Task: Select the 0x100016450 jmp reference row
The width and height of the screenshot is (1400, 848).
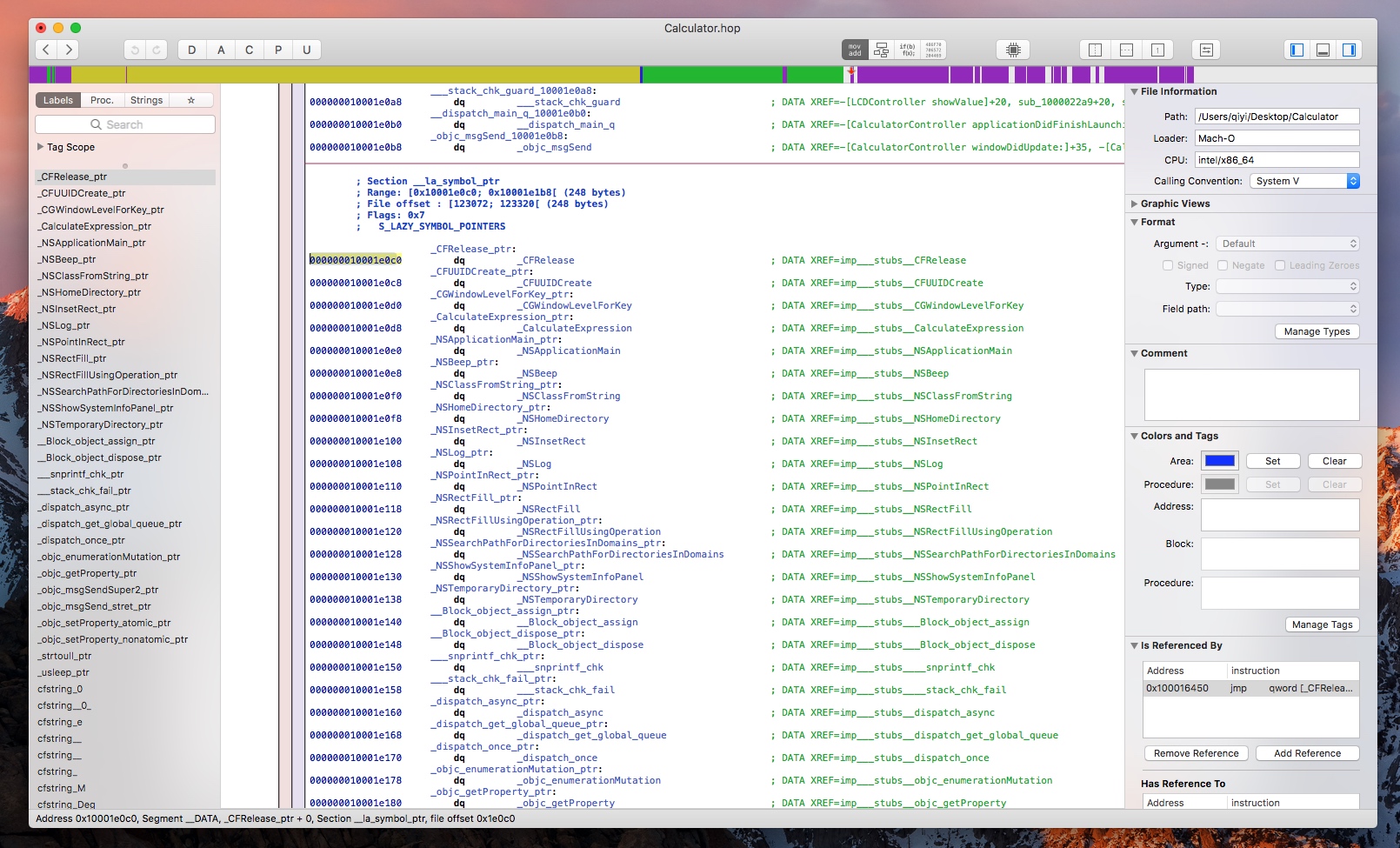Action: click(x=1251, y=688)
